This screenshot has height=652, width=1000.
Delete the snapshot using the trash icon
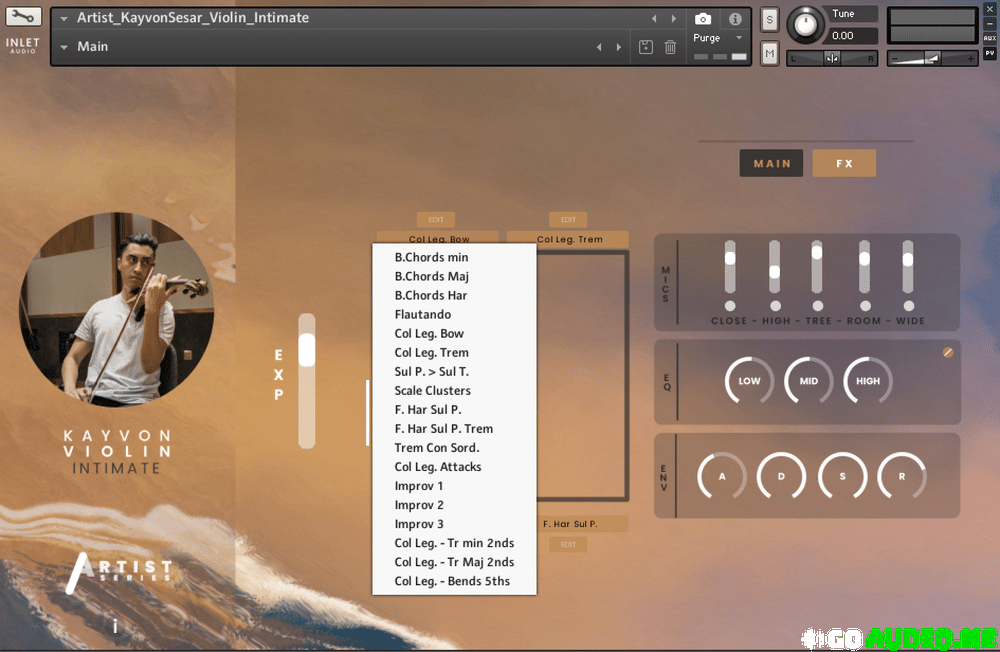[670, 47]
